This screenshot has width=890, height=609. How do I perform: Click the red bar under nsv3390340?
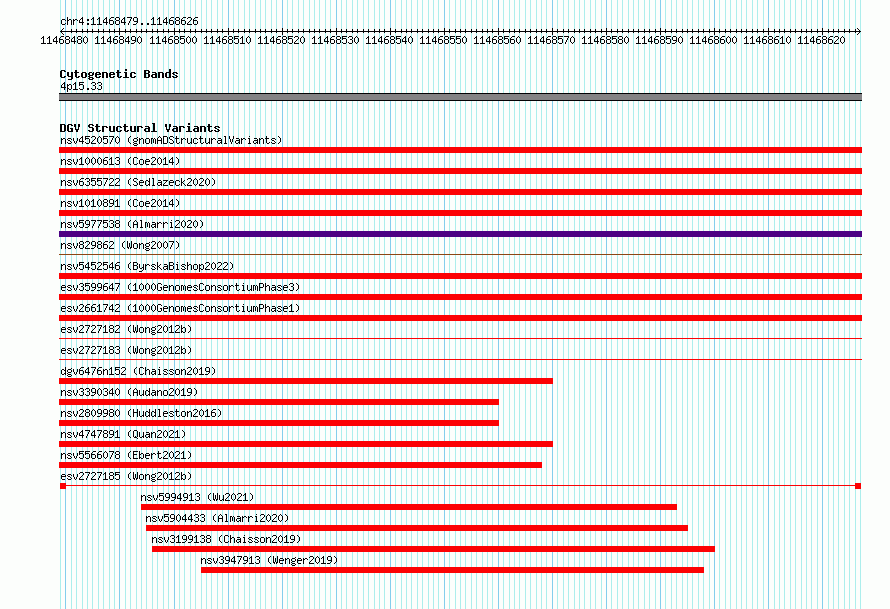point(279,402)
